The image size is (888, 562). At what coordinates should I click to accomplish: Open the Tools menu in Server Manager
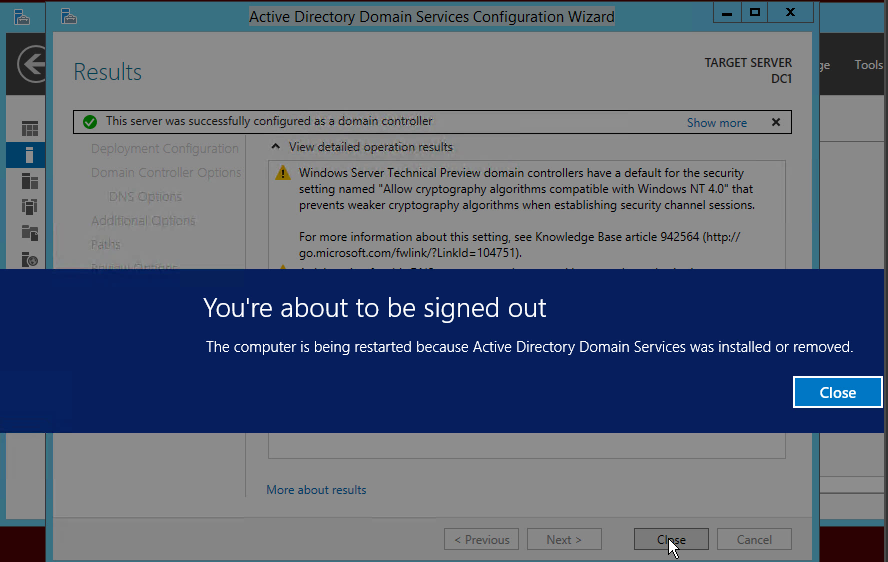[868, 65]
